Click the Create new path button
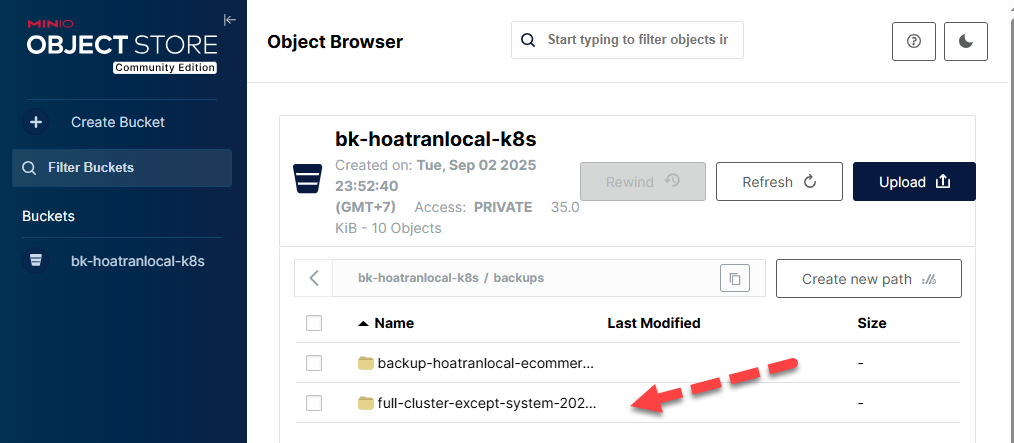 868,279
